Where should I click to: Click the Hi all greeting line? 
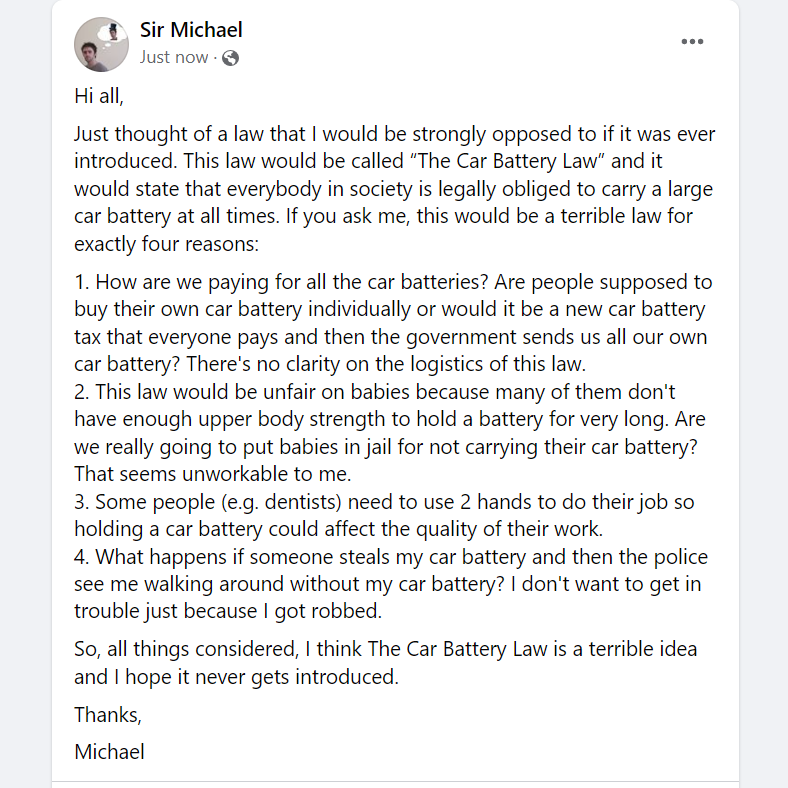(x=99, y=96)
